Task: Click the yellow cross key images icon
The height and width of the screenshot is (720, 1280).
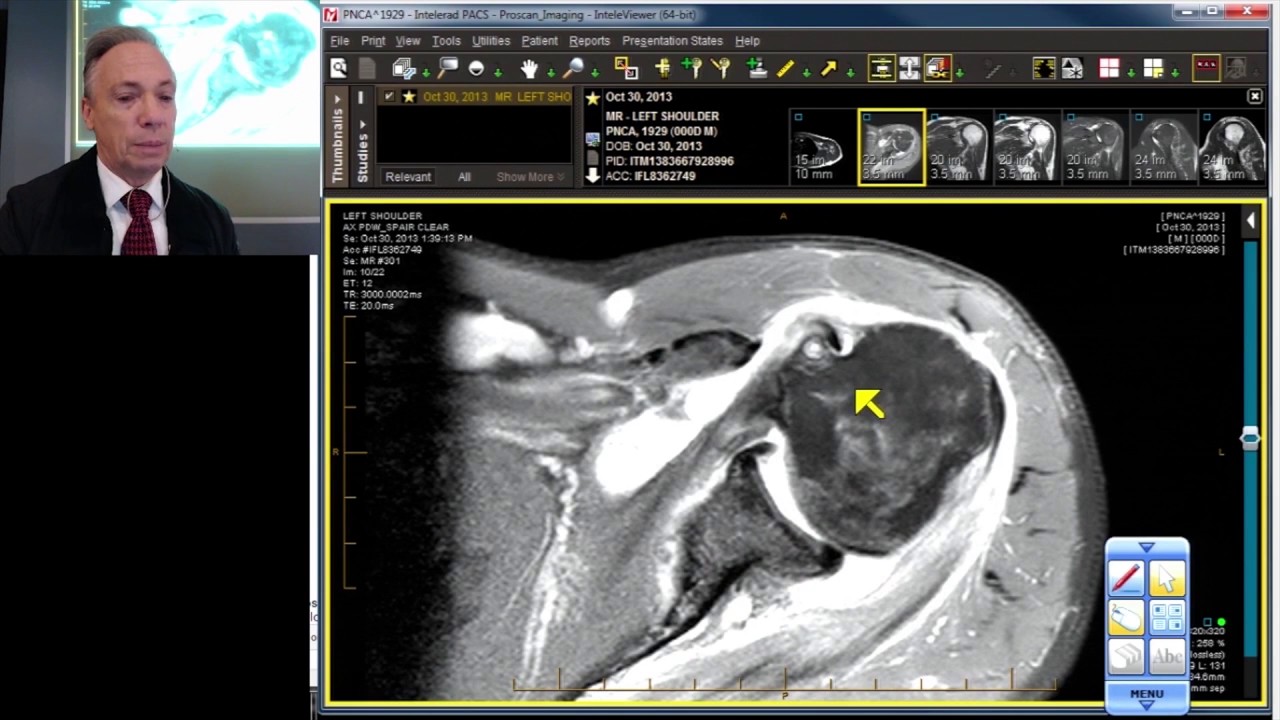Action: [662, 68]
